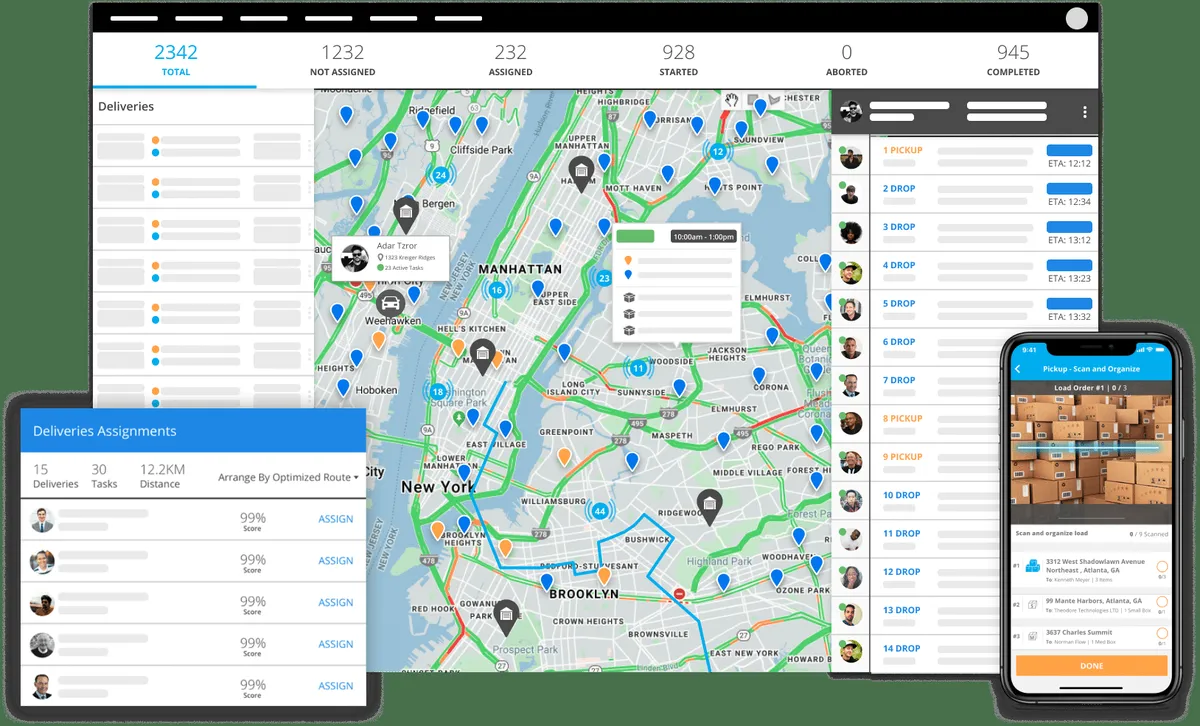Click ASSIGN for the second driver row
Screen dimensions: 1200x726
(x=336, y=561)
